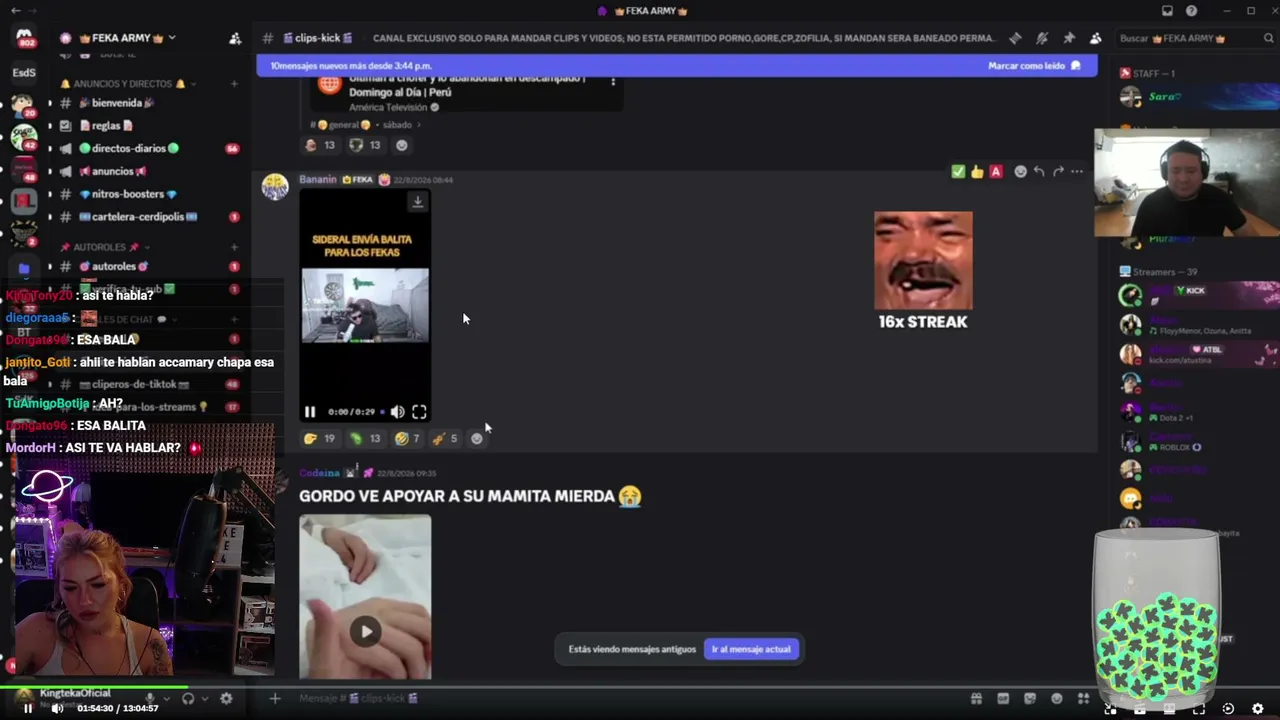Screen dimensions: 1280x720
Task: Open the gift icon in message bar
Action: pos(976,698)
